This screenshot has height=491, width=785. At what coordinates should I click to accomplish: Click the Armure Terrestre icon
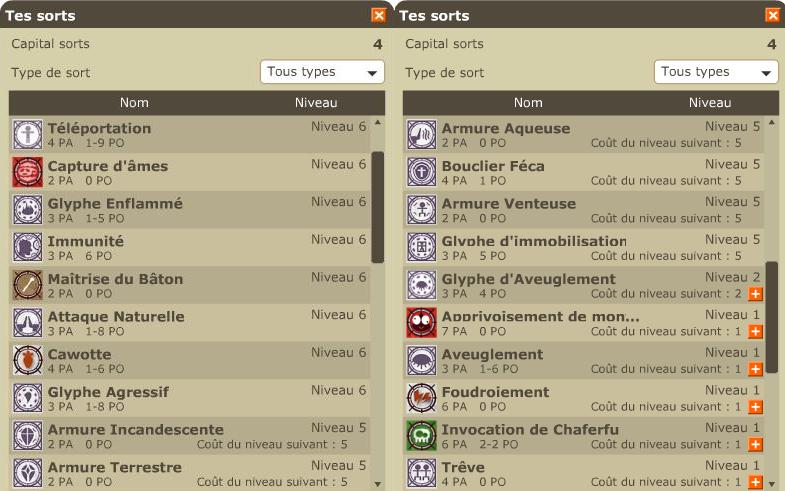click(x=28, y=473)
